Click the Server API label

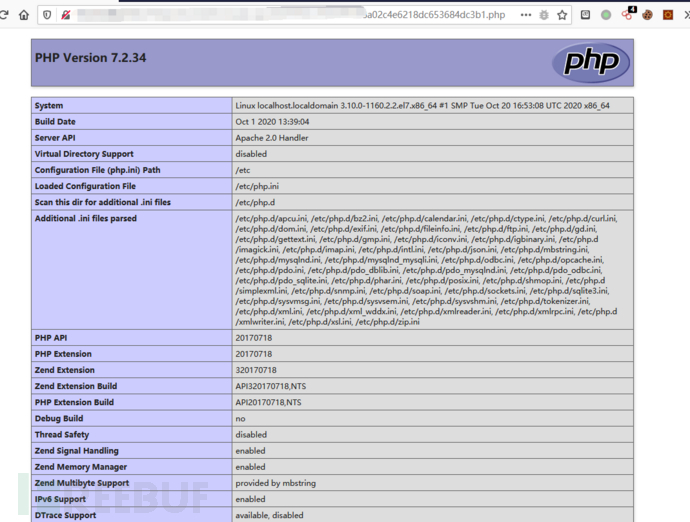(55, 138)
